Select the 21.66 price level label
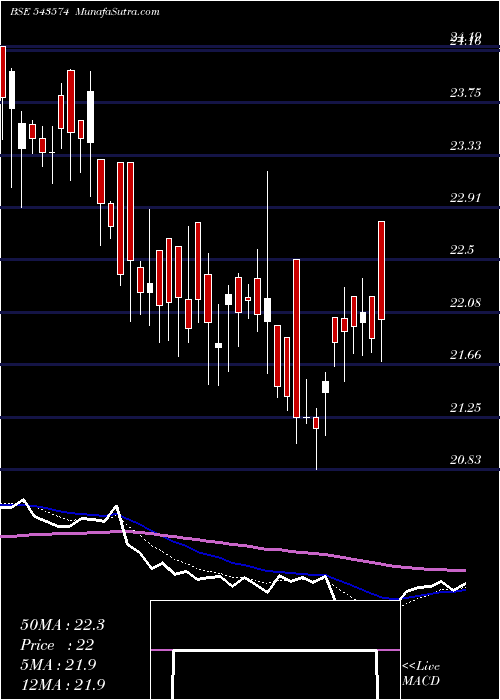Screen dimensions: 500x700 466,355
